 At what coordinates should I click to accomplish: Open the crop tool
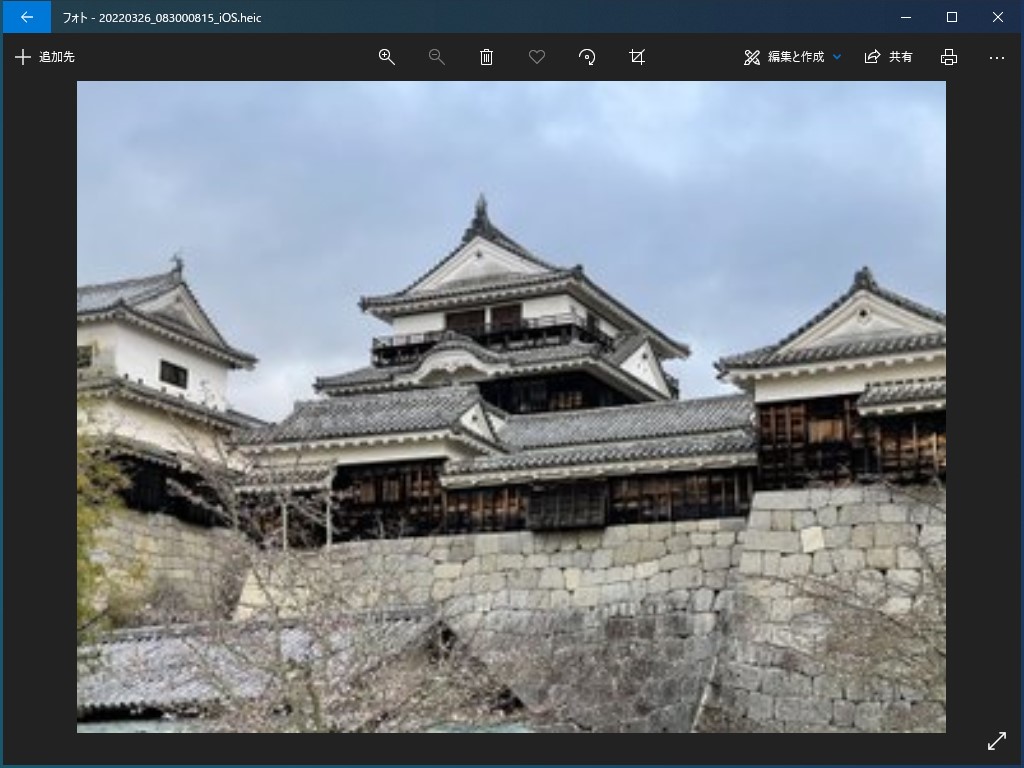click(637, 57)
